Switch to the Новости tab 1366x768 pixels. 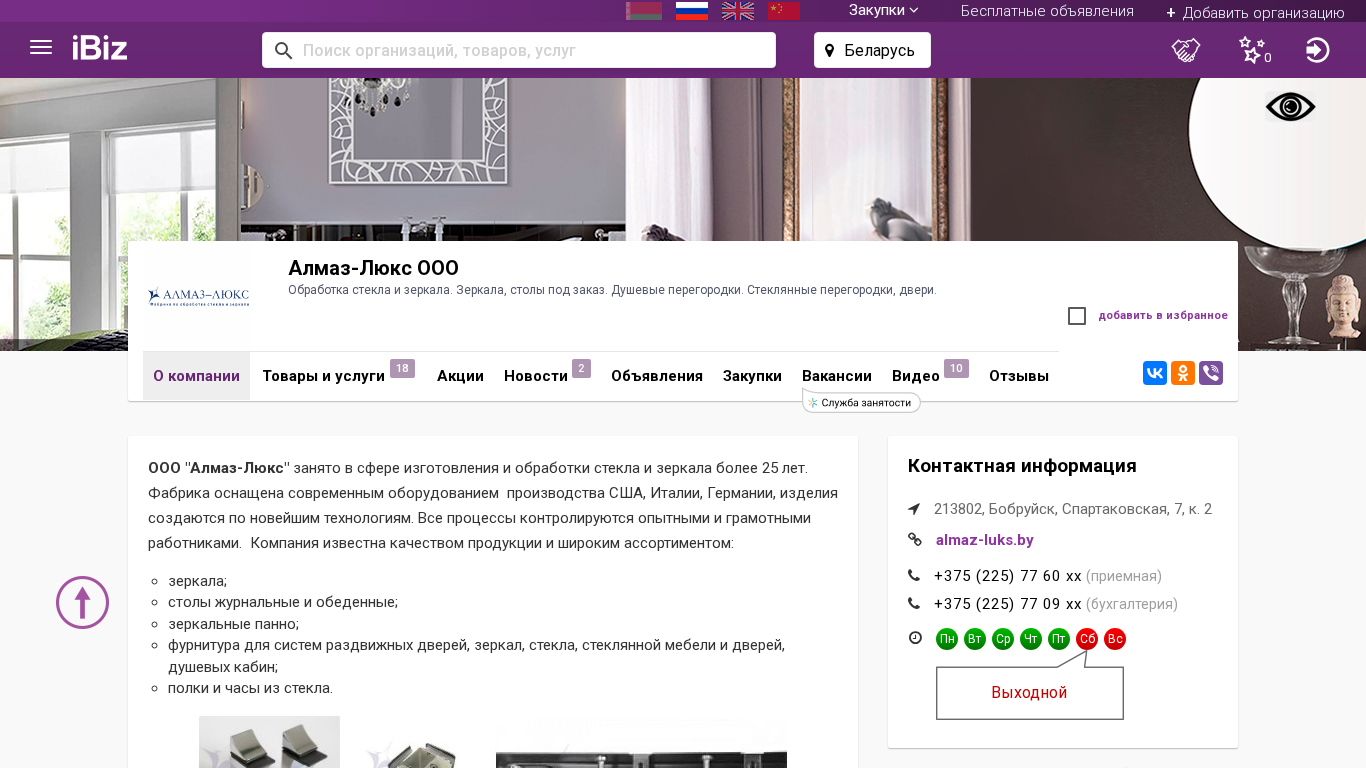(536, 376)
